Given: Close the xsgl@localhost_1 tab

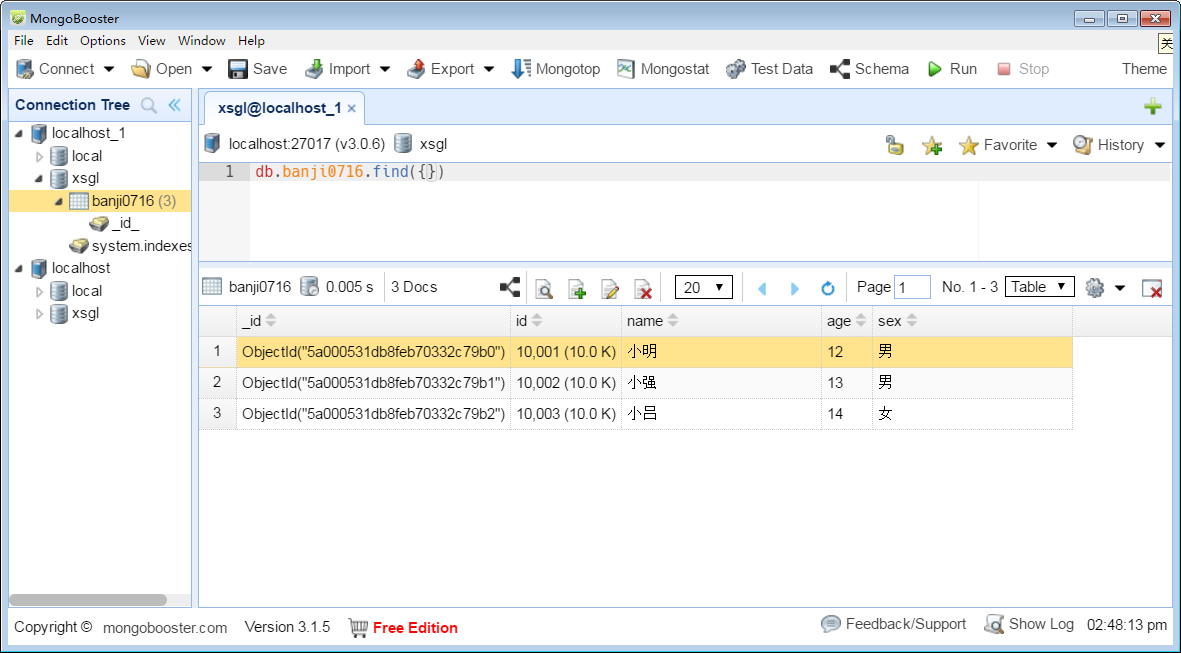Looking at the screenshot, I should tap(351, 108).
